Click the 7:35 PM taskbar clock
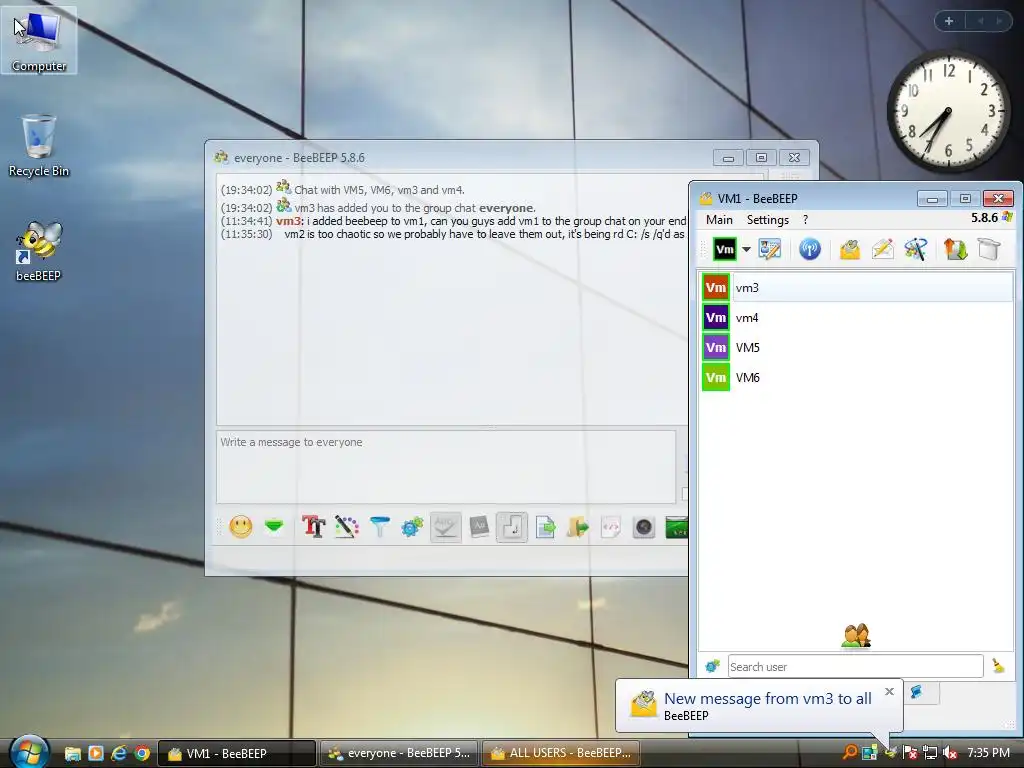This screenshot has width=1024, height=768. coord(988,753)
